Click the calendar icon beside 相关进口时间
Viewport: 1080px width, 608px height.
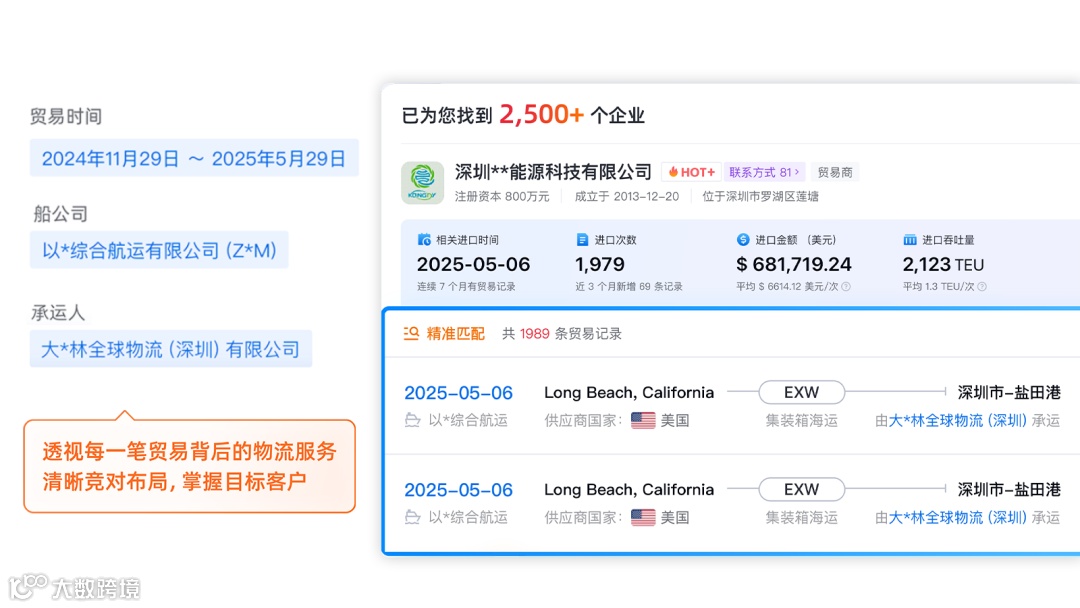424,240
